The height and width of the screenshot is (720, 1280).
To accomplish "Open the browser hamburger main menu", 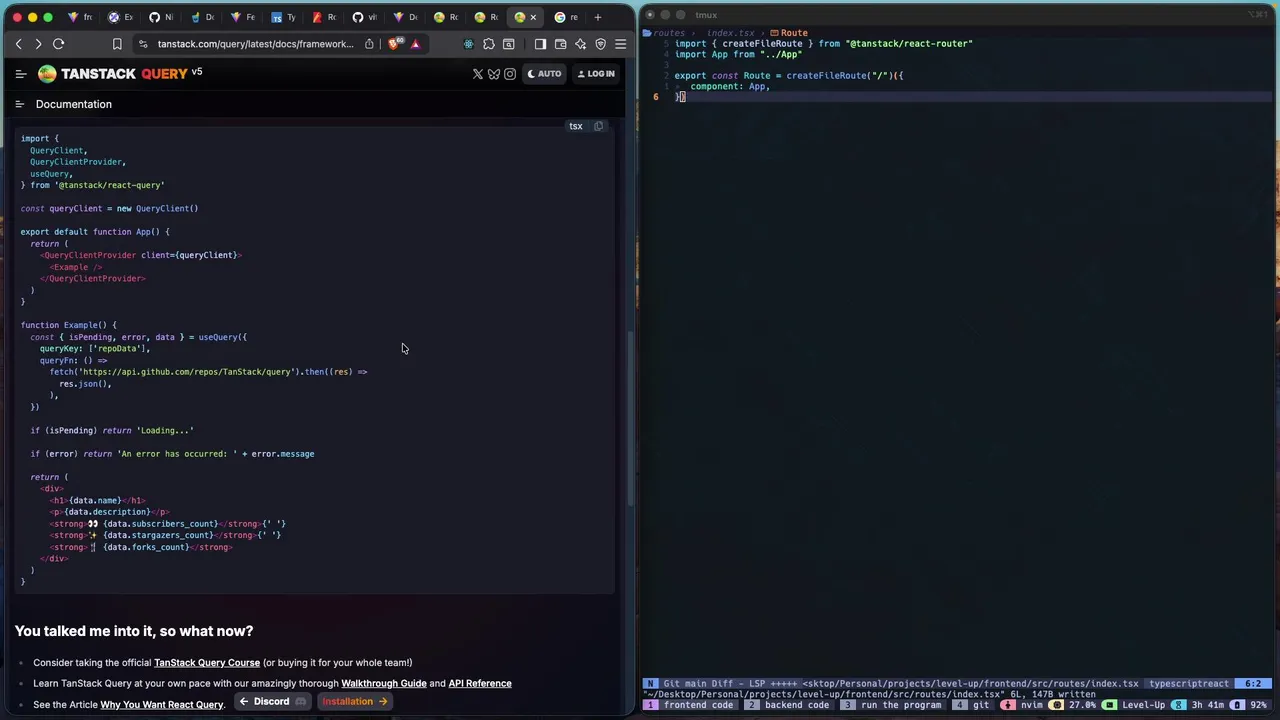I will pyautogui.click(x=620, y=44).
